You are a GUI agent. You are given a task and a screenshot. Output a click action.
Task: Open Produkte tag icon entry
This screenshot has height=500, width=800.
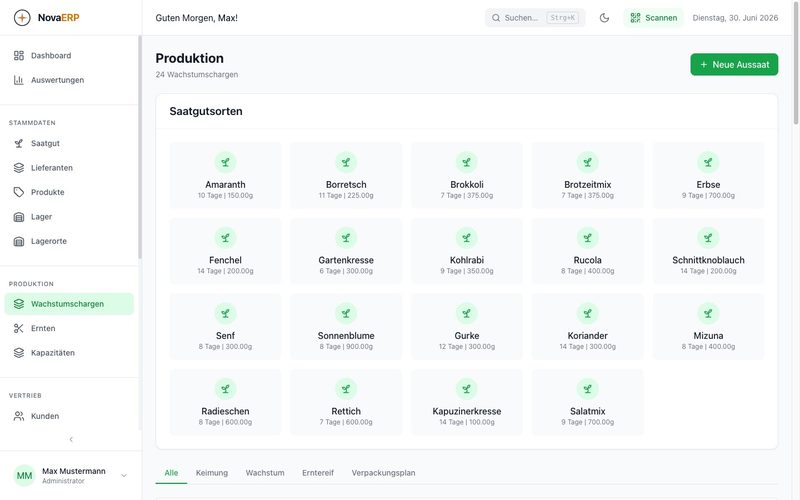[x=19, y=192]
